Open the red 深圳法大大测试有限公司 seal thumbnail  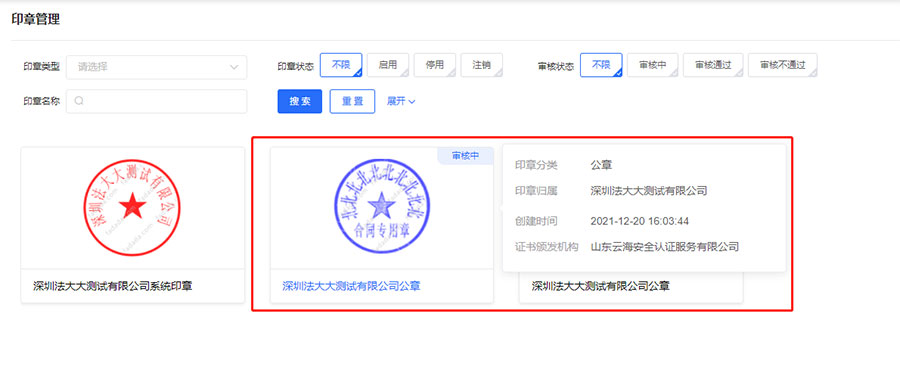pos(132,207)
